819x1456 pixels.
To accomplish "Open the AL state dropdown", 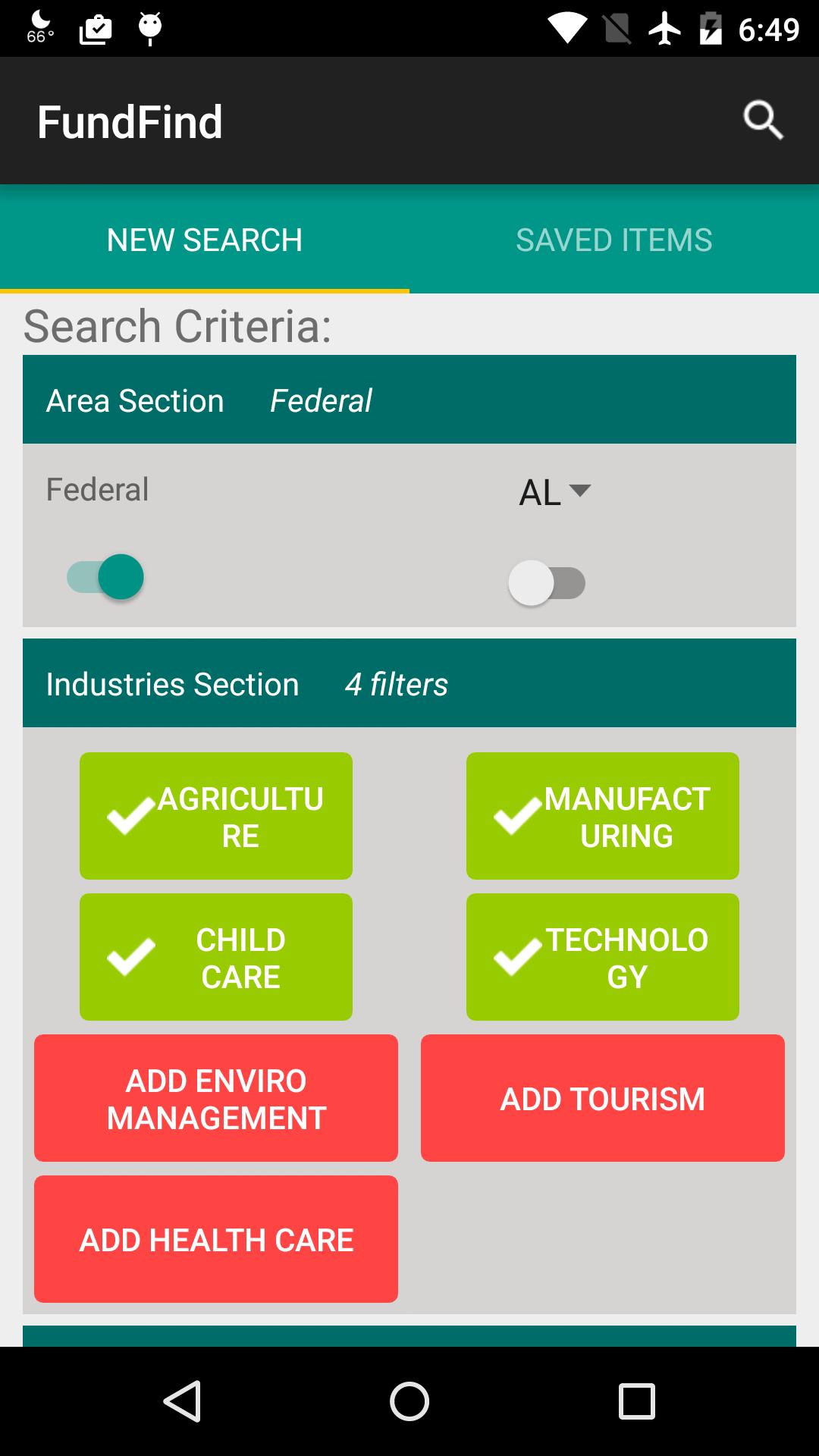I will [x=554, y=492].
